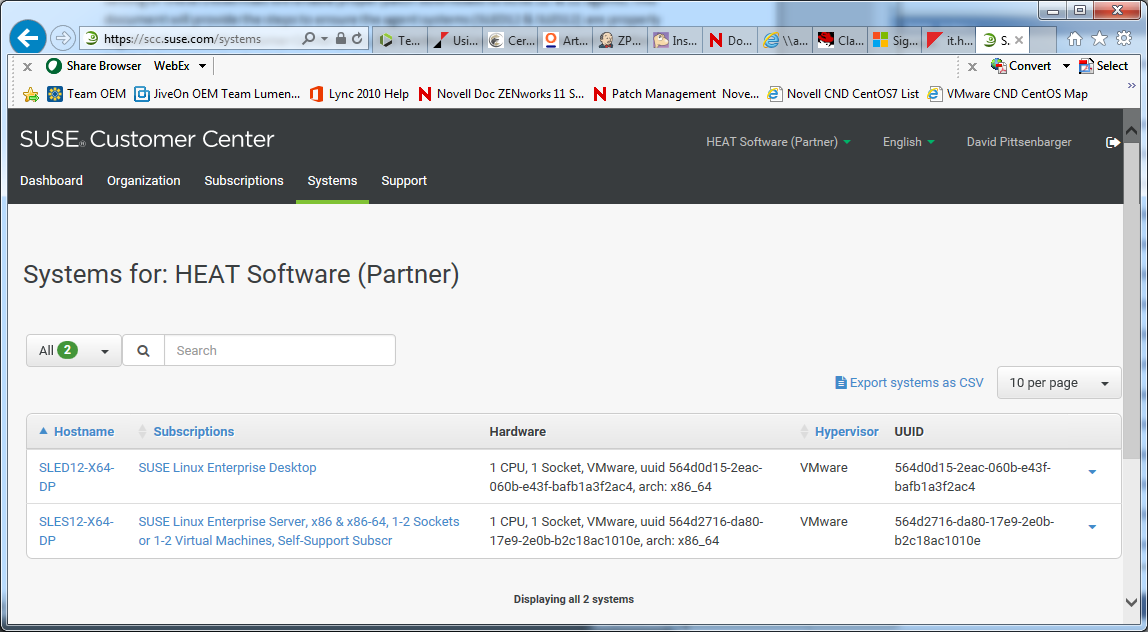Viewport: 1148px width, 632px height.
Task: Open the Support navigation item
Action: (404, 181)
